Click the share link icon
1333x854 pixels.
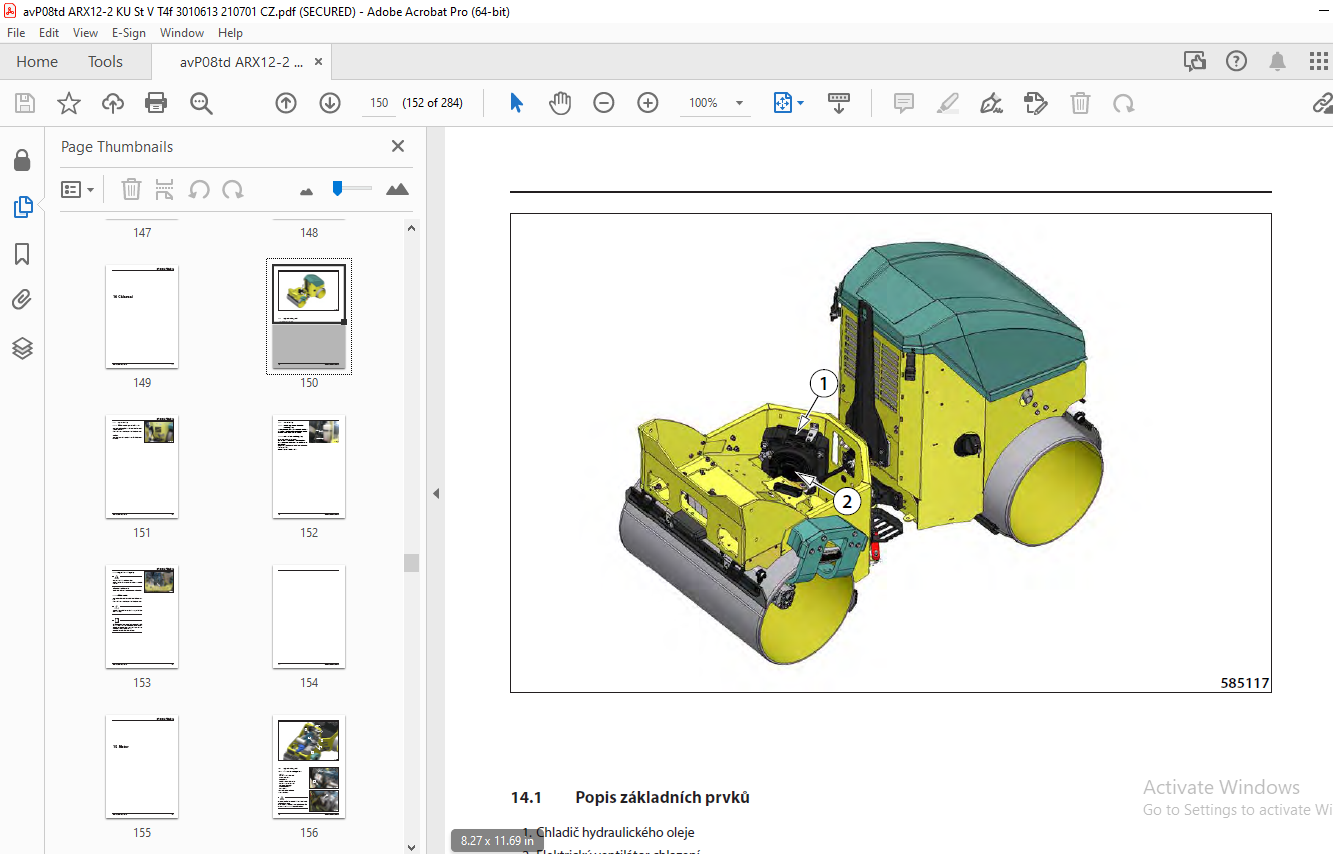point(1322,103)
